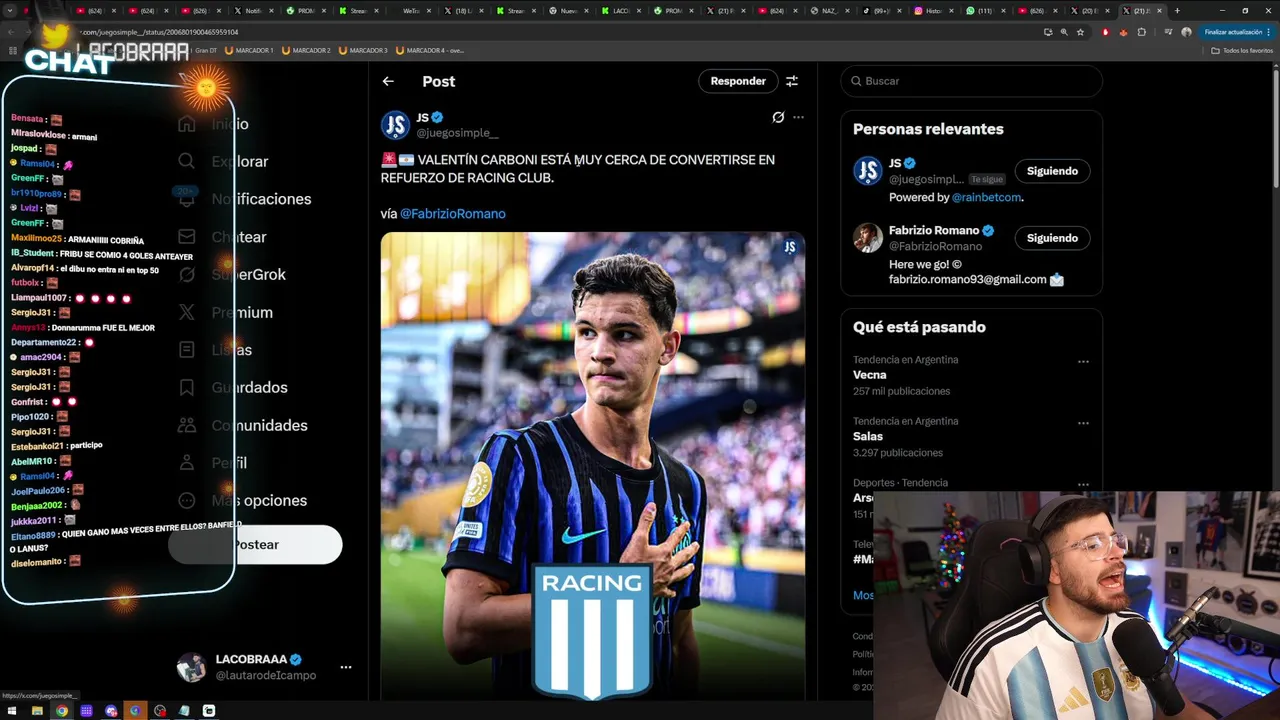Open the Chrome extensions puzzle icon
The width and height of the screenshot is (1280, 720).
[x=1141, y=32]
